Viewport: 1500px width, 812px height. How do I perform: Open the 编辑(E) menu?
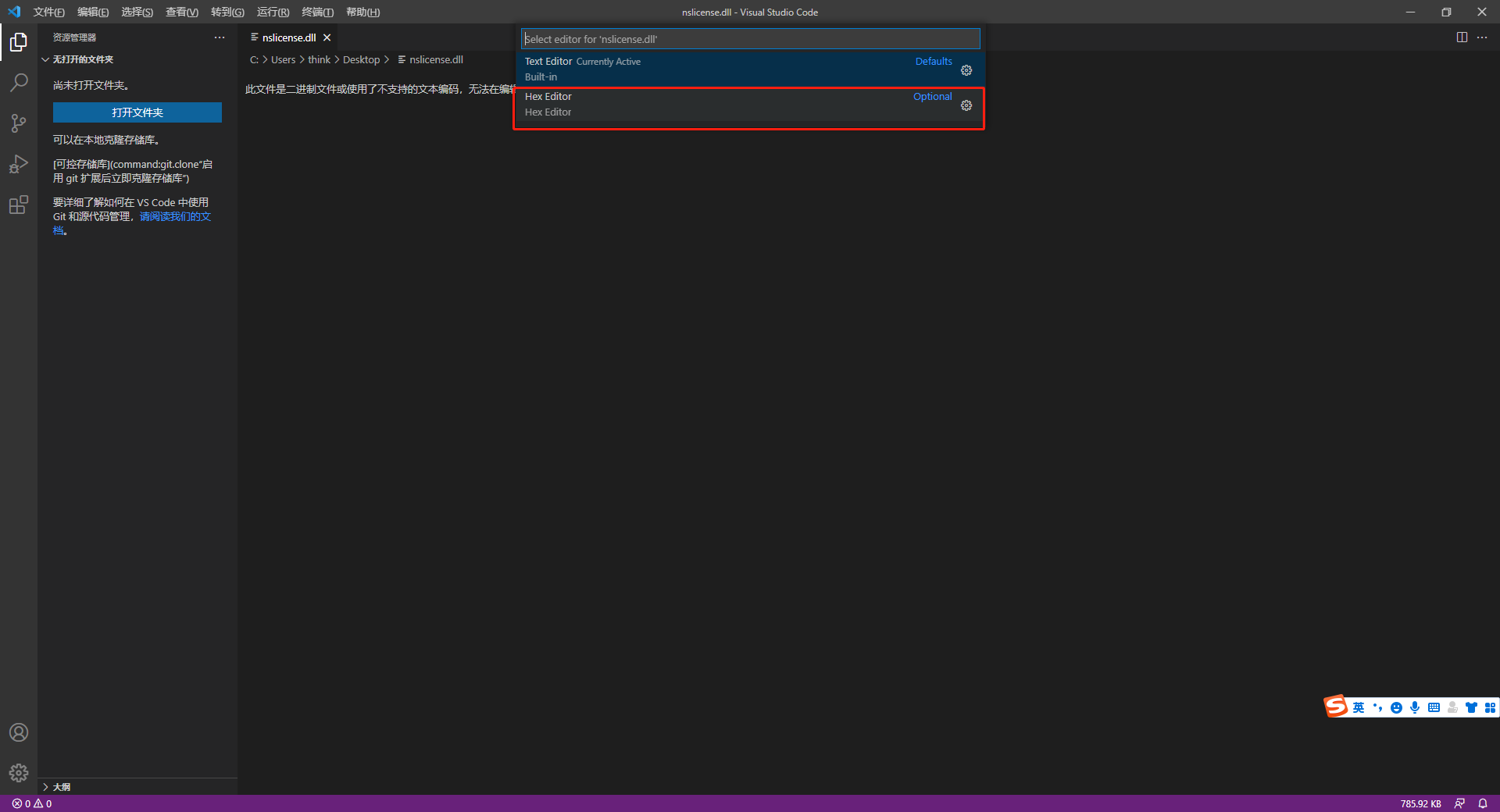tap(93, 12)
